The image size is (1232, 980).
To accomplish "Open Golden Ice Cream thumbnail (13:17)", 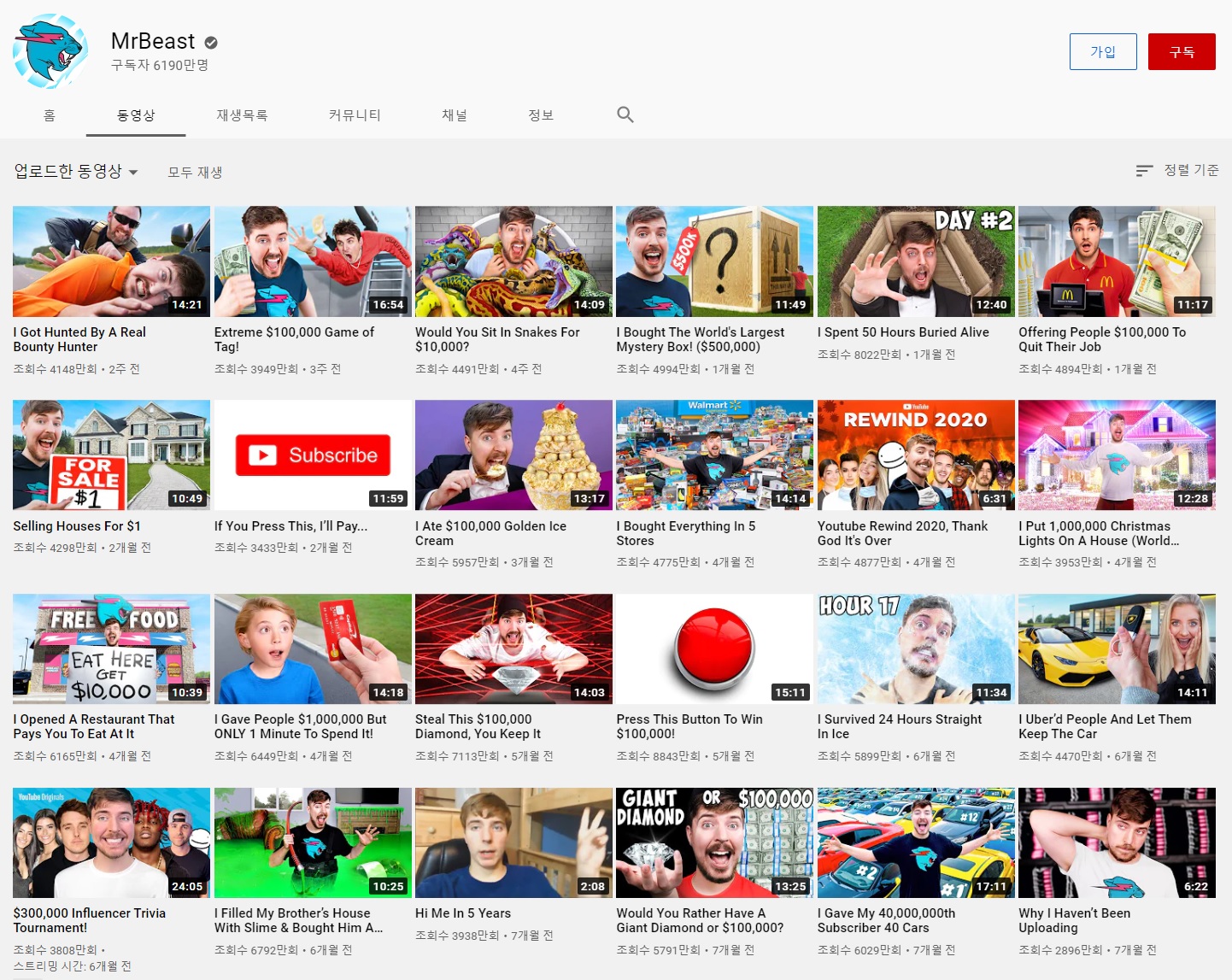I will click(x=513, y=455).
